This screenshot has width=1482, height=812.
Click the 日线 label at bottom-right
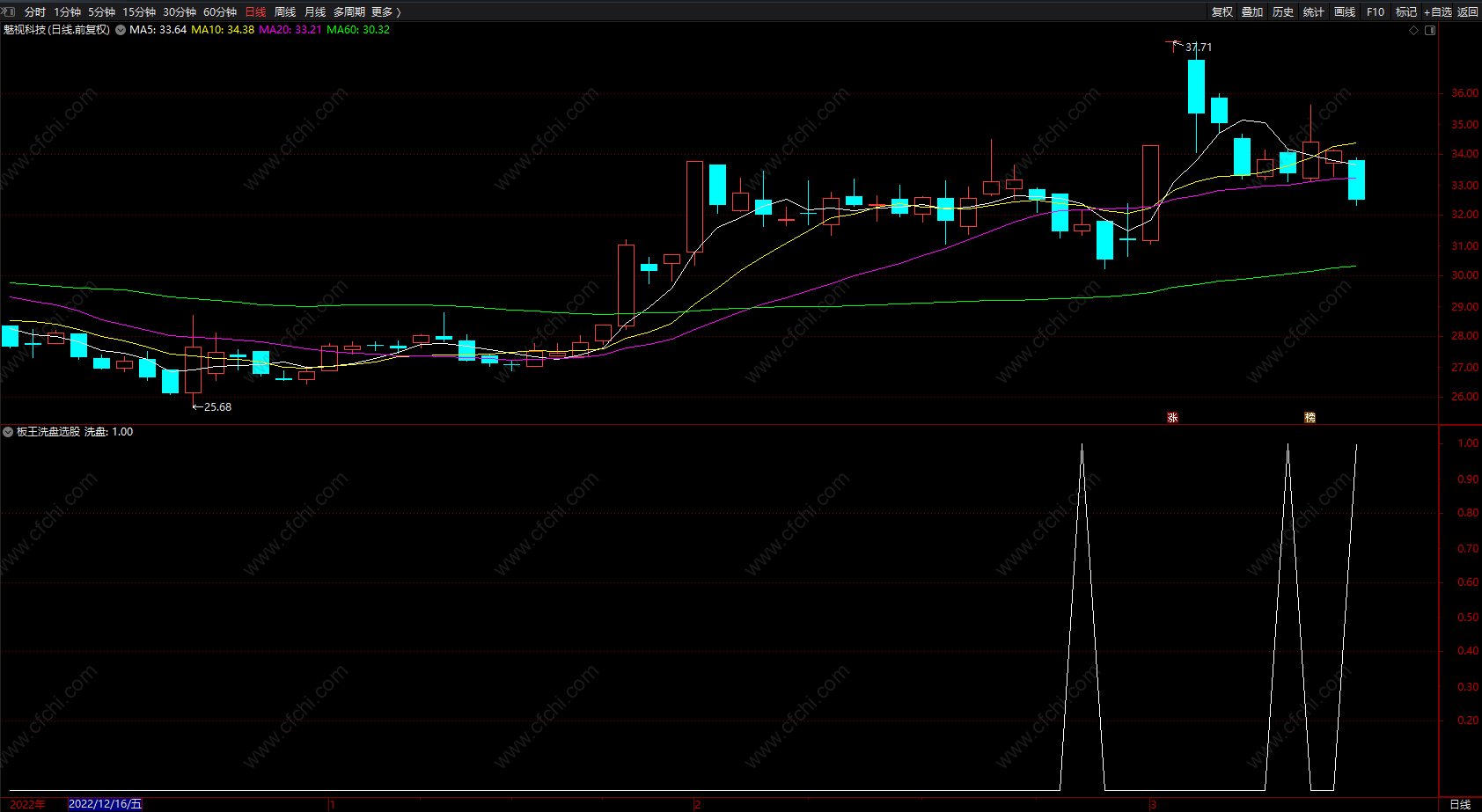click(x=1460, y=804)
